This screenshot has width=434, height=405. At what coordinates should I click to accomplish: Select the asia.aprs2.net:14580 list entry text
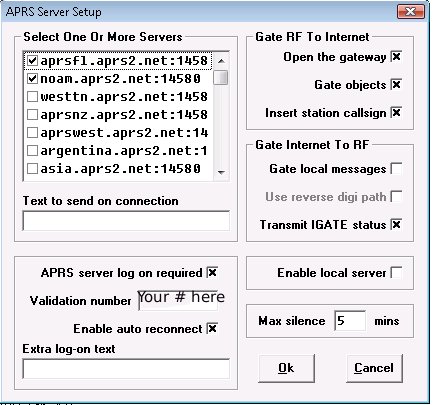[120, 169]
